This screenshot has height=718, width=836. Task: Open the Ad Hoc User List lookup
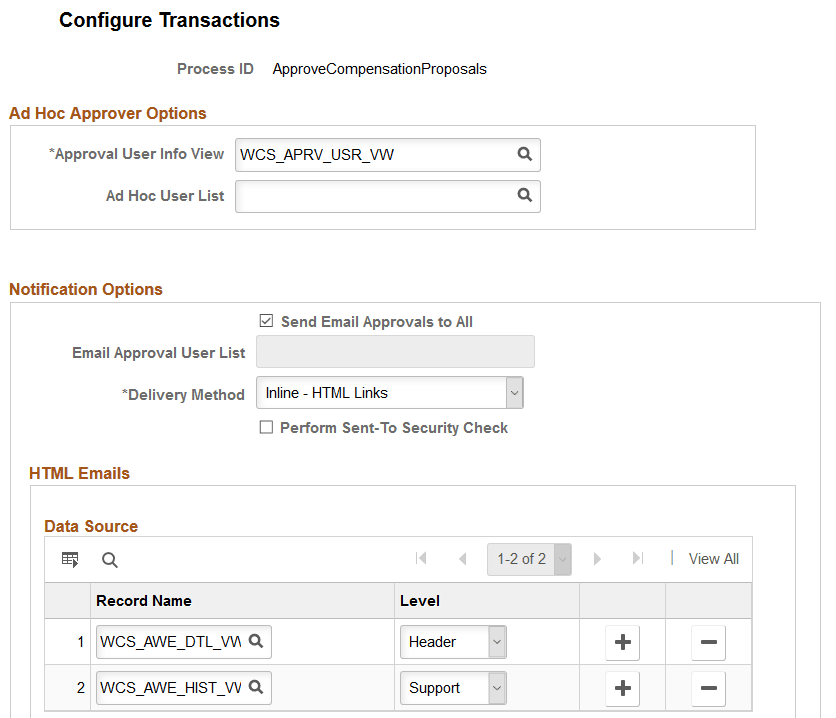click(525, 196)
